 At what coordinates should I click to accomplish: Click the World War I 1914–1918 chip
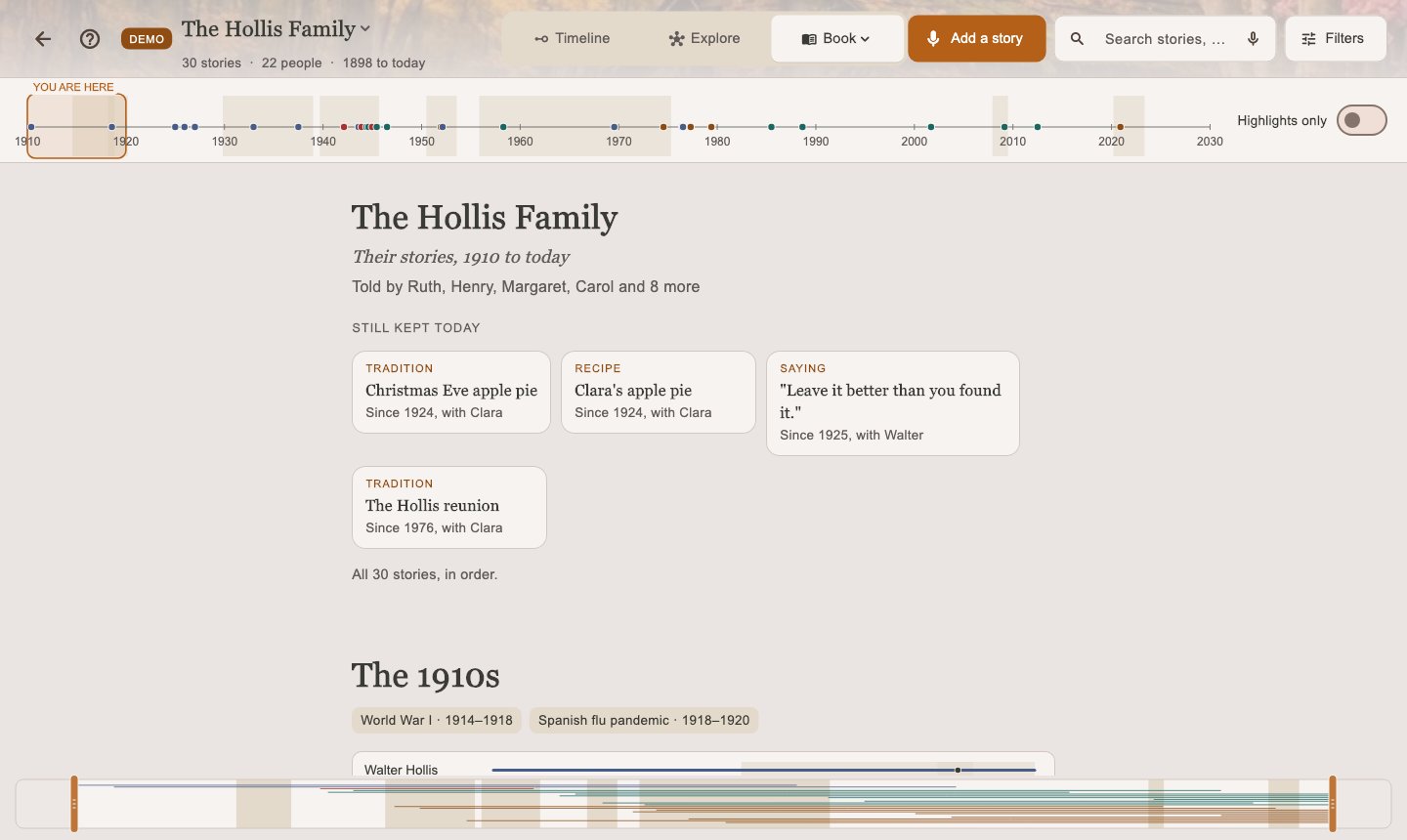pos(436,721)
